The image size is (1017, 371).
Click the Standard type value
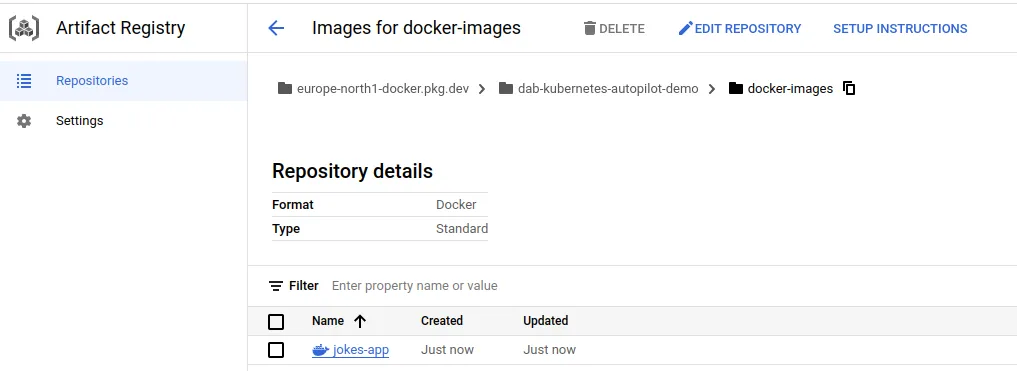(462, 229)
